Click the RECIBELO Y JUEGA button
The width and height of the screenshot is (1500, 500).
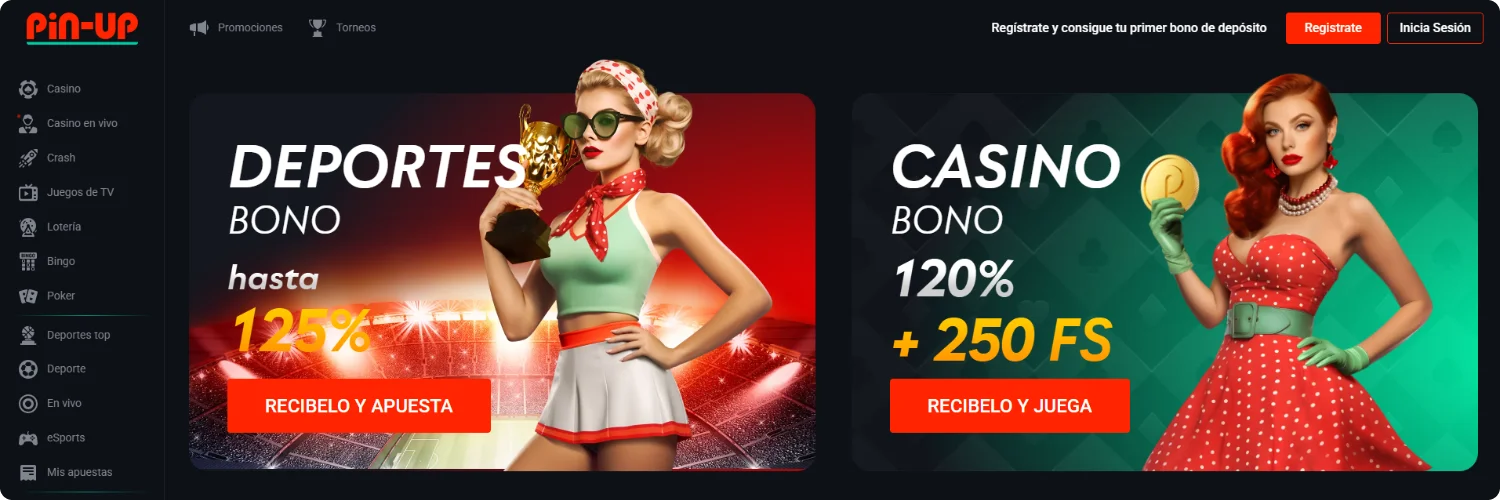point(1010,406)
